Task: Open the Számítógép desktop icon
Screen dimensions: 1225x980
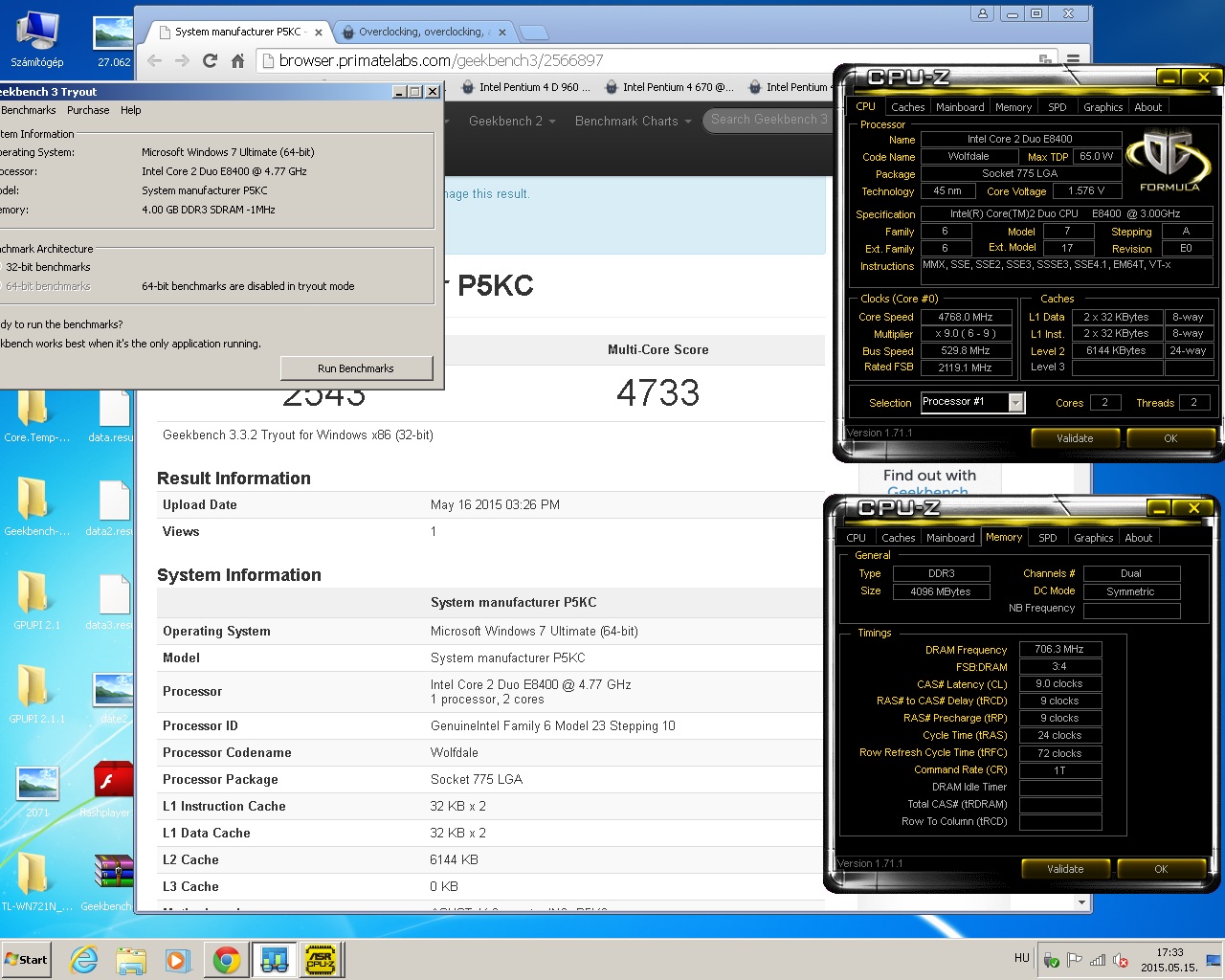Action: (x=36, y=38)
